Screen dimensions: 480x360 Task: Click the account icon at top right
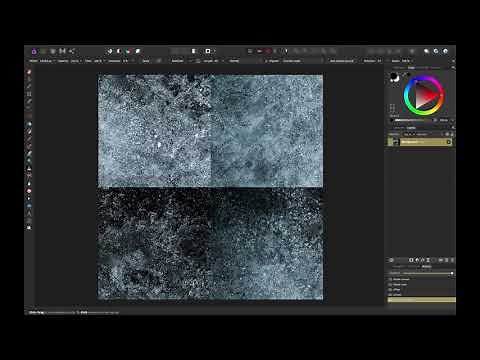tap(446, 51)
